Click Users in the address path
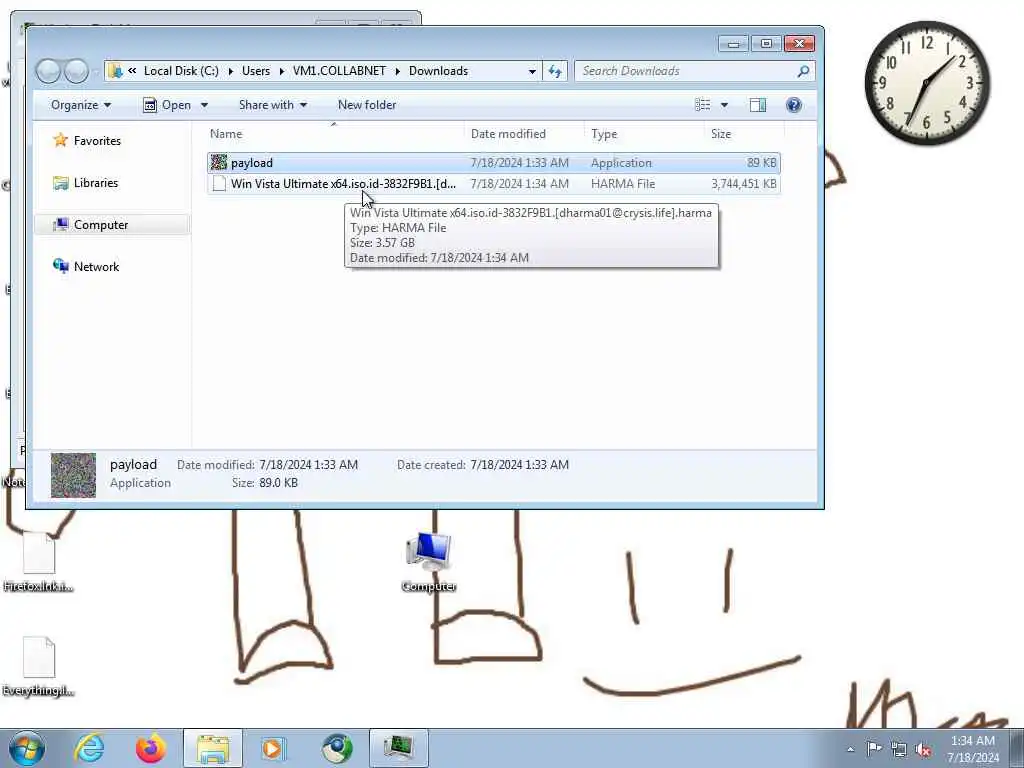1024x768 pixels. [x=255, y=71]
